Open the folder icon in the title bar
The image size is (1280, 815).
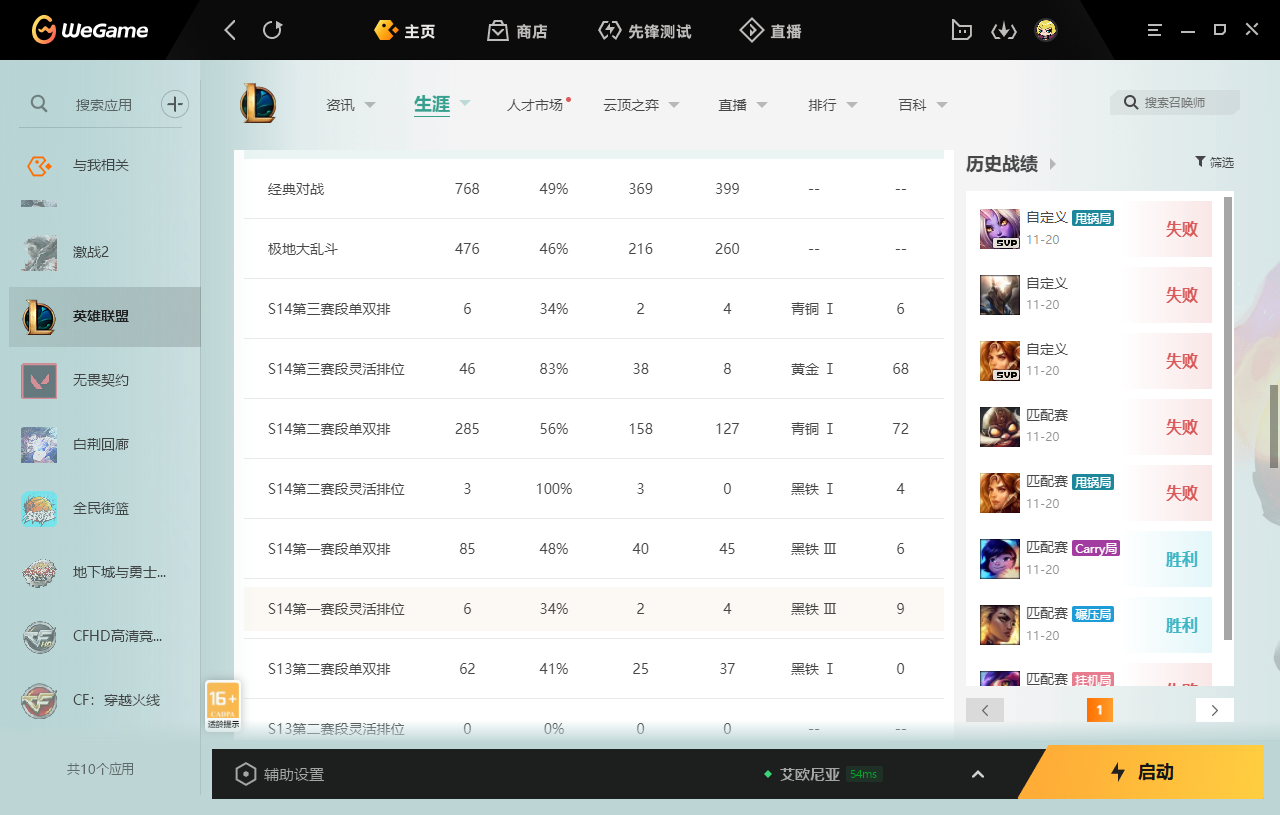[x=961, y=30]
